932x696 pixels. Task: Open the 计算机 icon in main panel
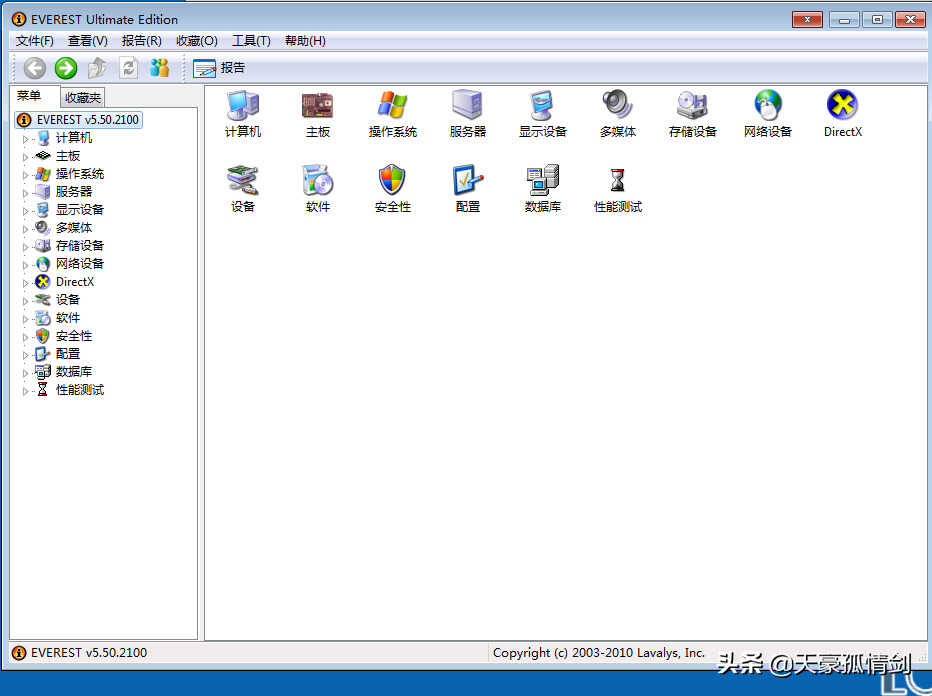[x=243, y=106]
